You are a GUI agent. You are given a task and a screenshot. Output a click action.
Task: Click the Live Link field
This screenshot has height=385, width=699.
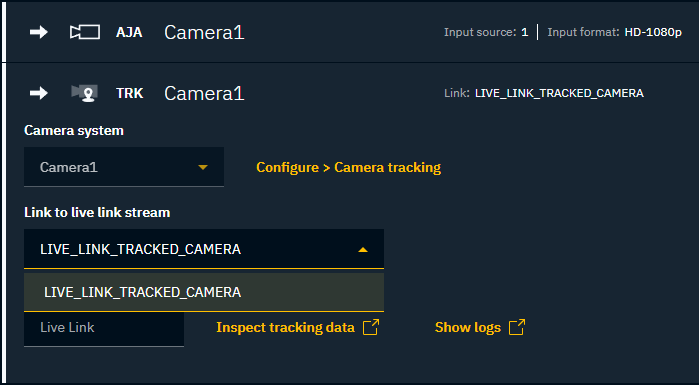pyautogui.click(x=104, y=329)
